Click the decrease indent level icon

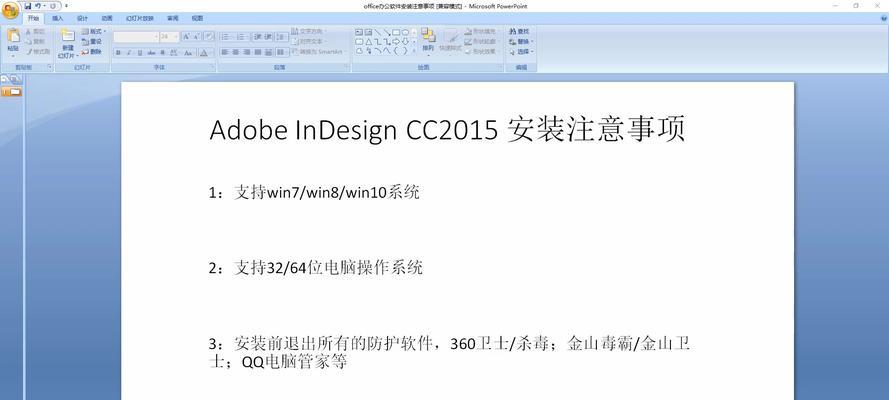pos(257,37)
